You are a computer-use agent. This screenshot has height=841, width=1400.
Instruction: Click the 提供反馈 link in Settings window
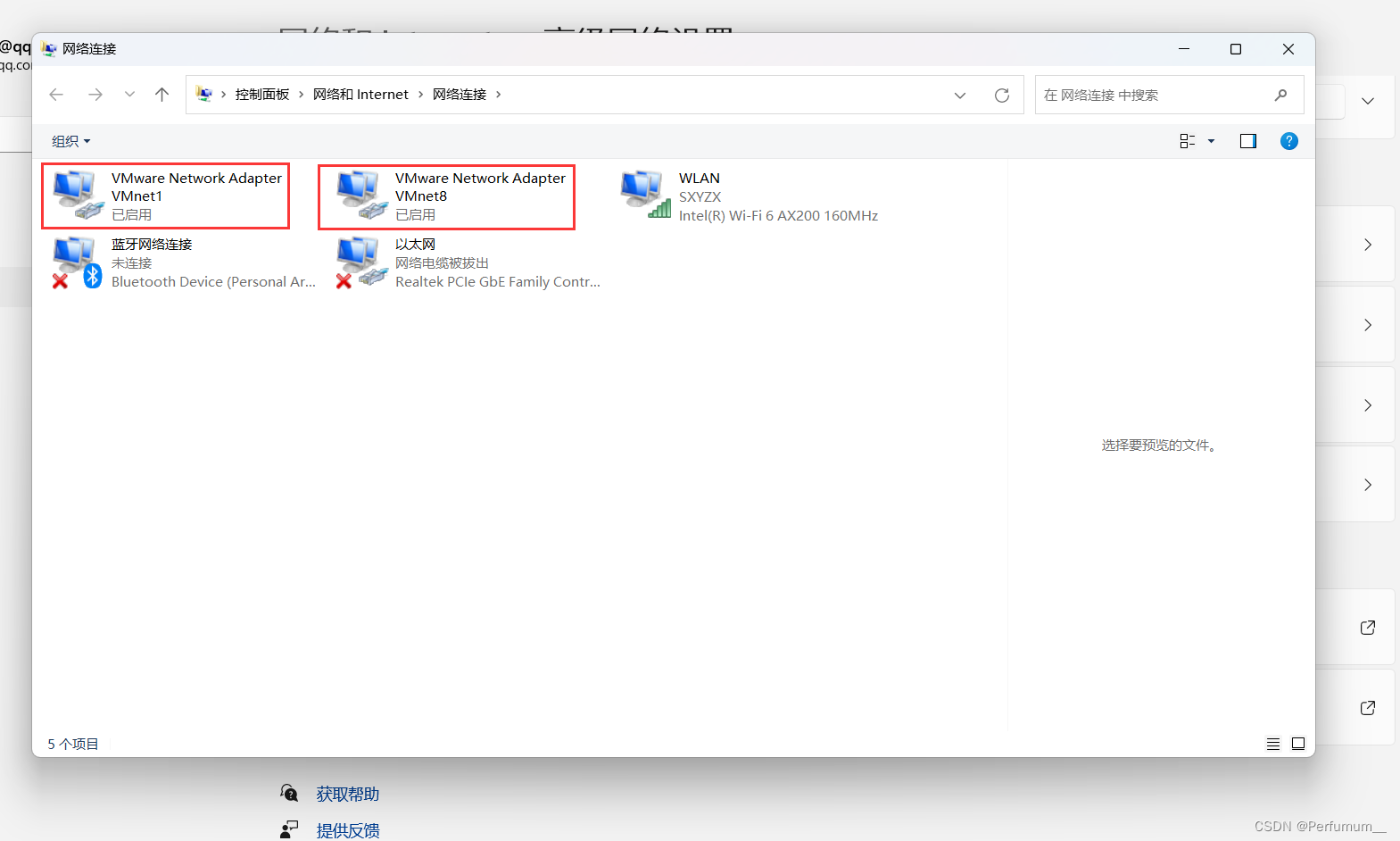[348, 830]
